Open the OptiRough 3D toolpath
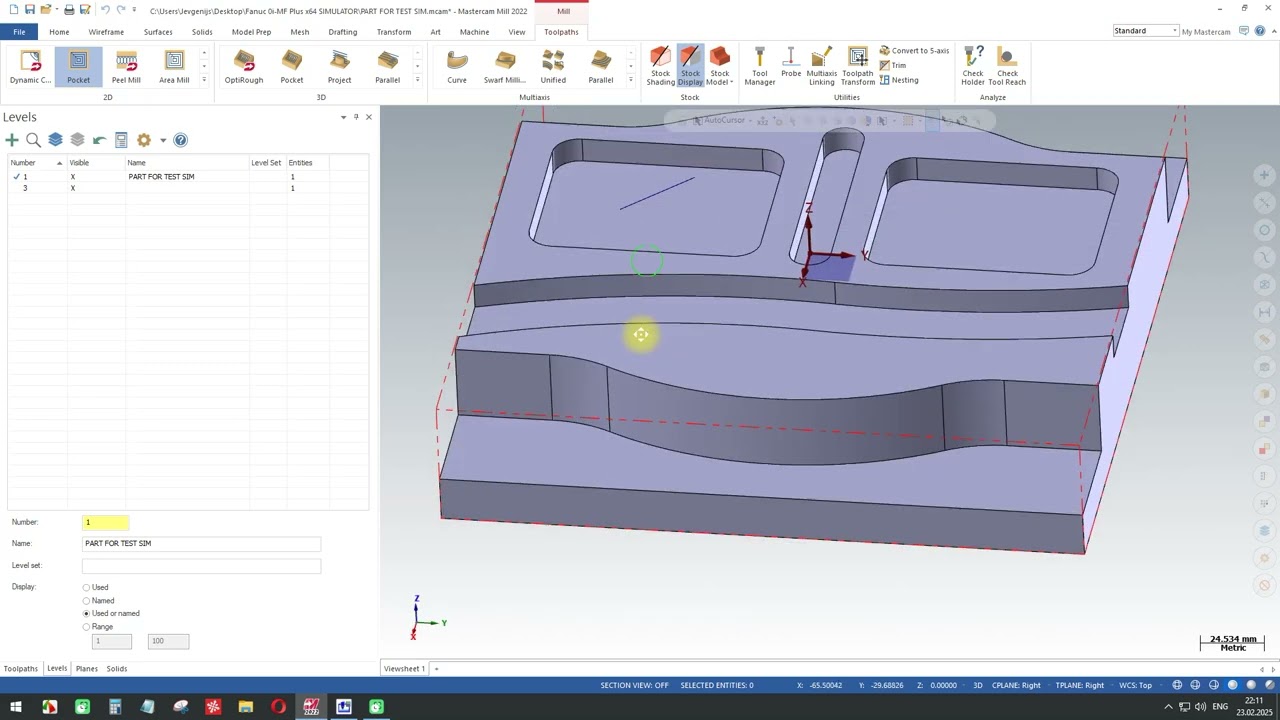The image size is (1280, 720). 244,66
